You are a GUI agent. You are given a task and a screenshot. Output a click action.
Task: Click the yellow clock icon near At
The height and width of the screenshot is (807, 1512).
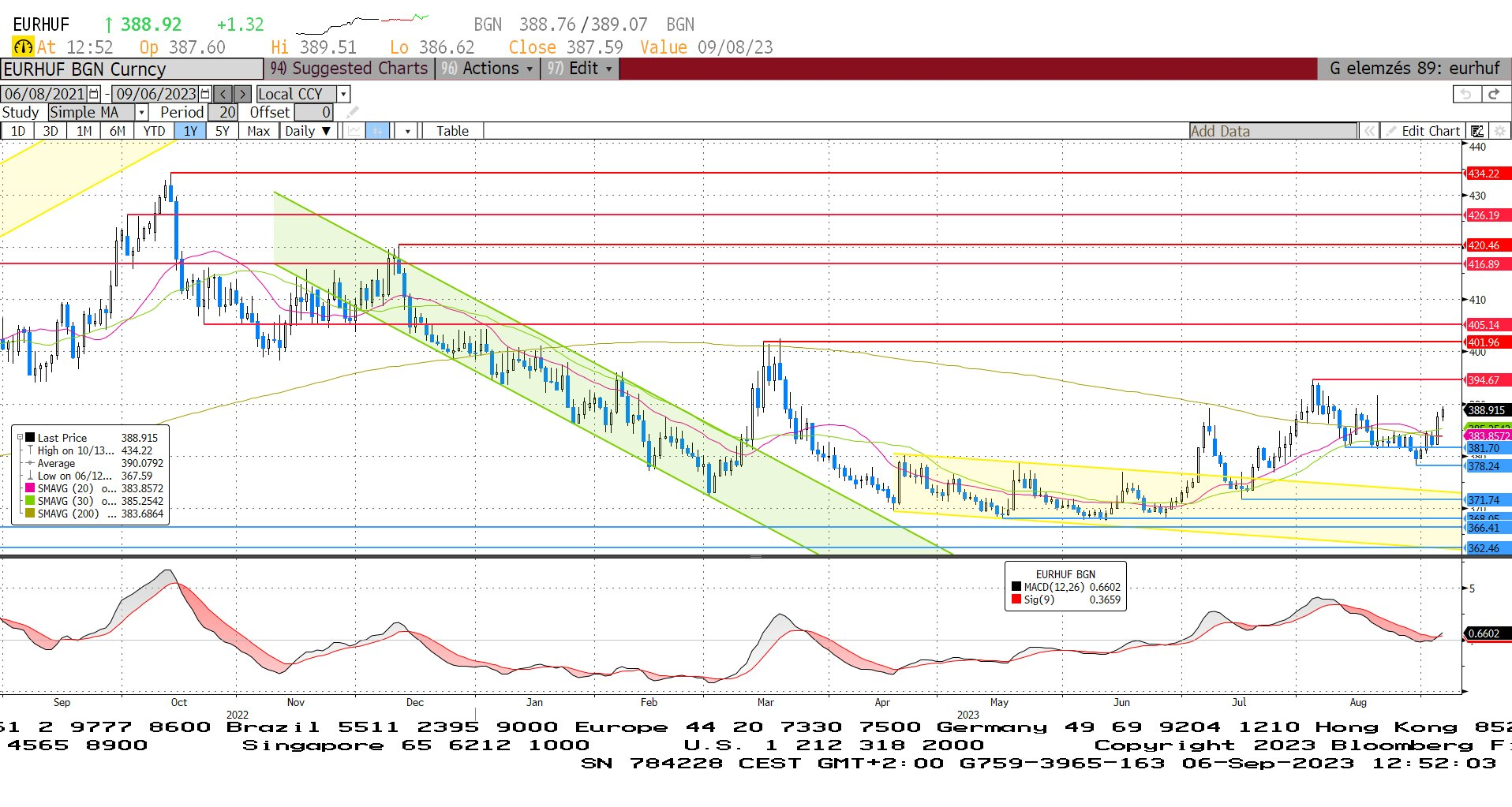point(23,47)
